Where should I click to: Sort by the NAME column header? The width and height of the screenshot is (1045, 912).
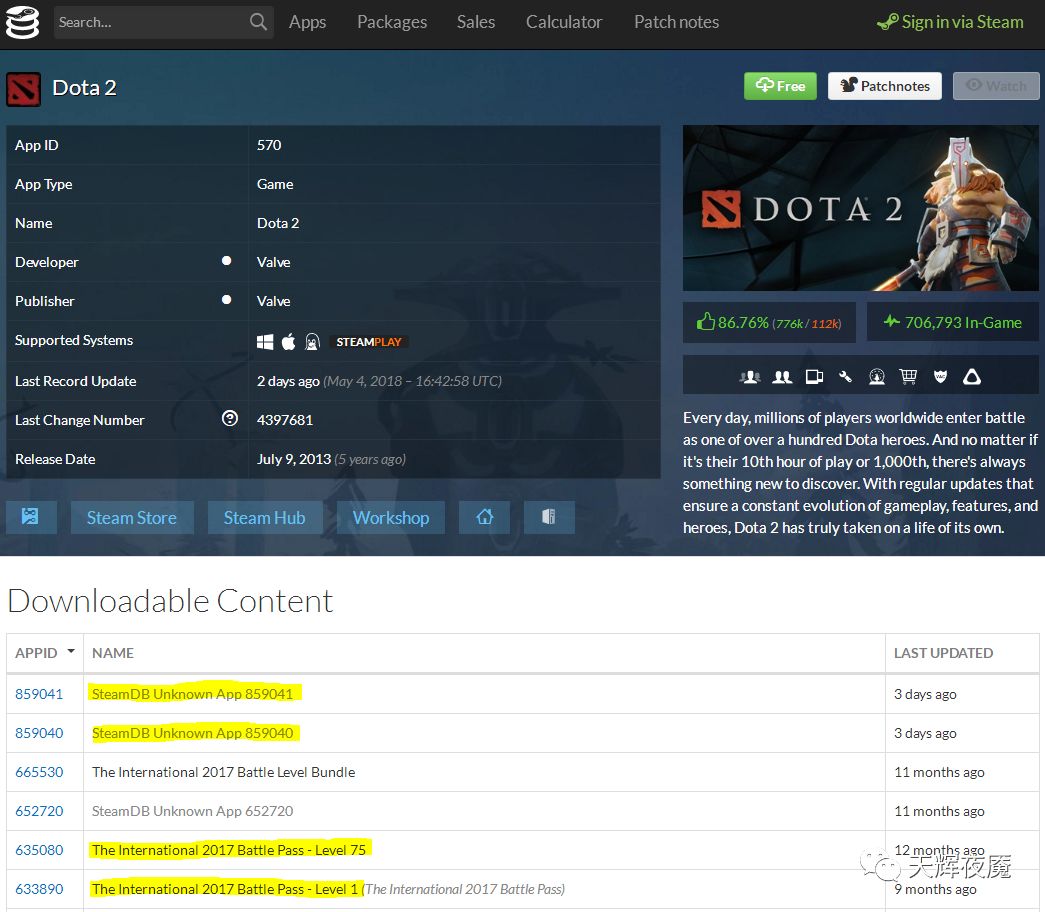pyautogui.click(x=484, y=653)
